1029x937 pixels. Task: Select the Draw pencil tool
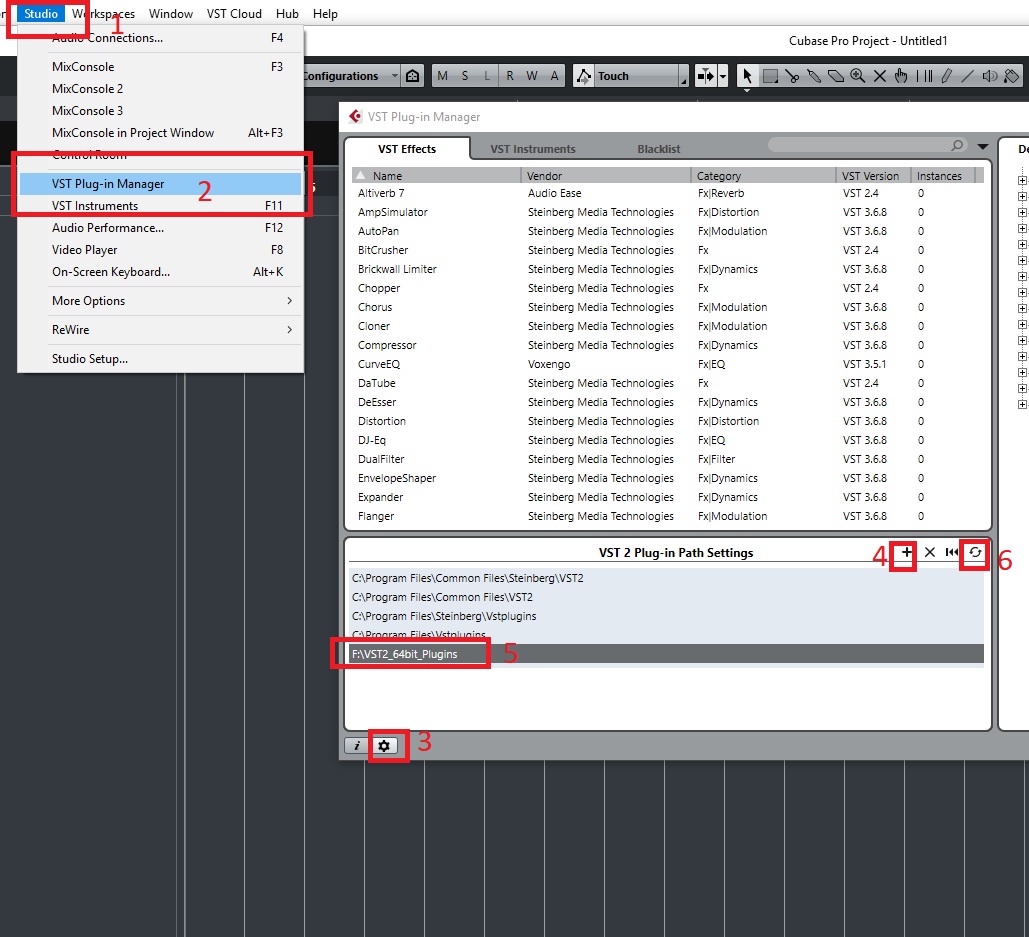click(x=946, y=76)
